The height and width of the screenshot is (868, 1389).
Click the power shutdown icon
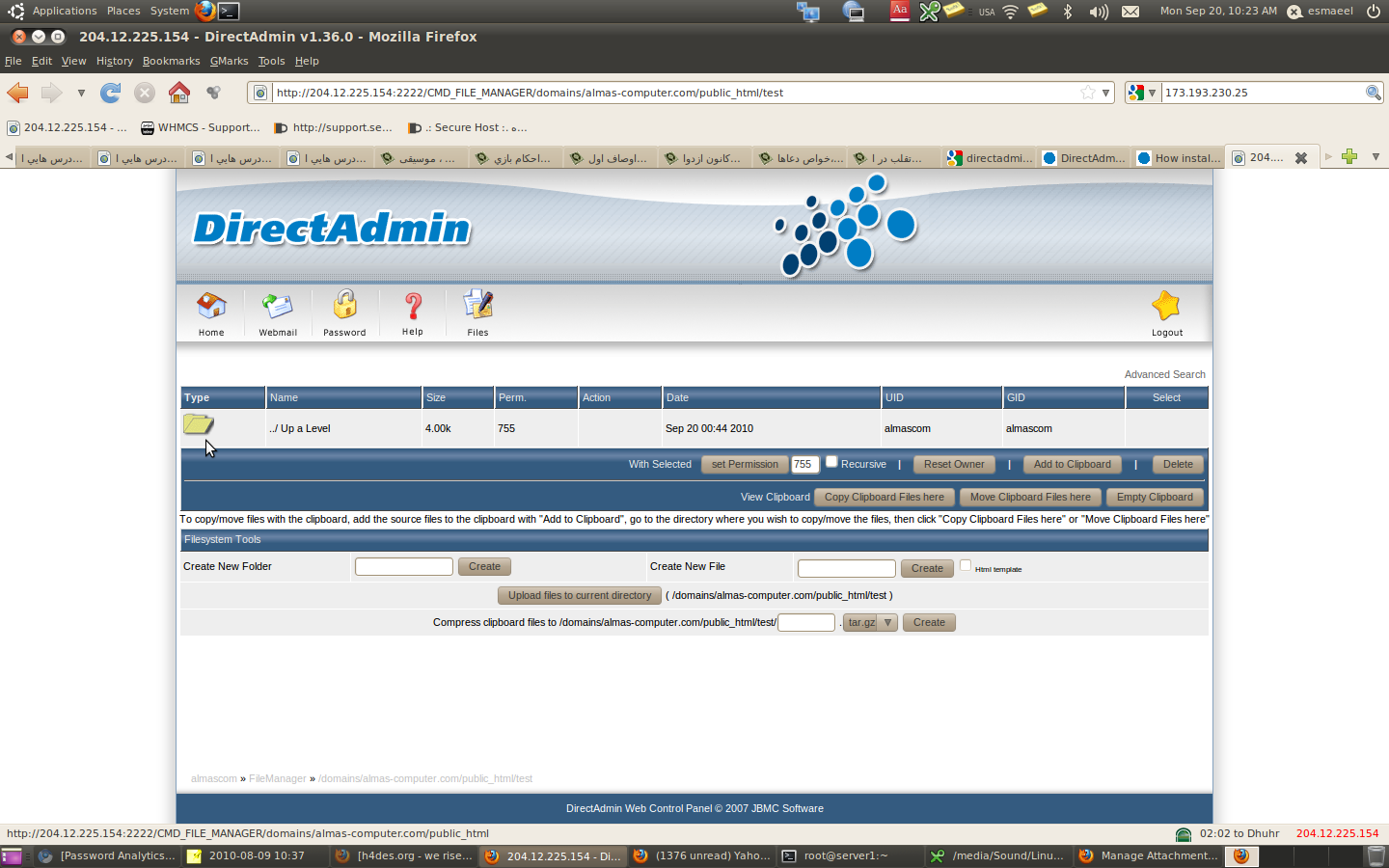(x=1374, y=12)
